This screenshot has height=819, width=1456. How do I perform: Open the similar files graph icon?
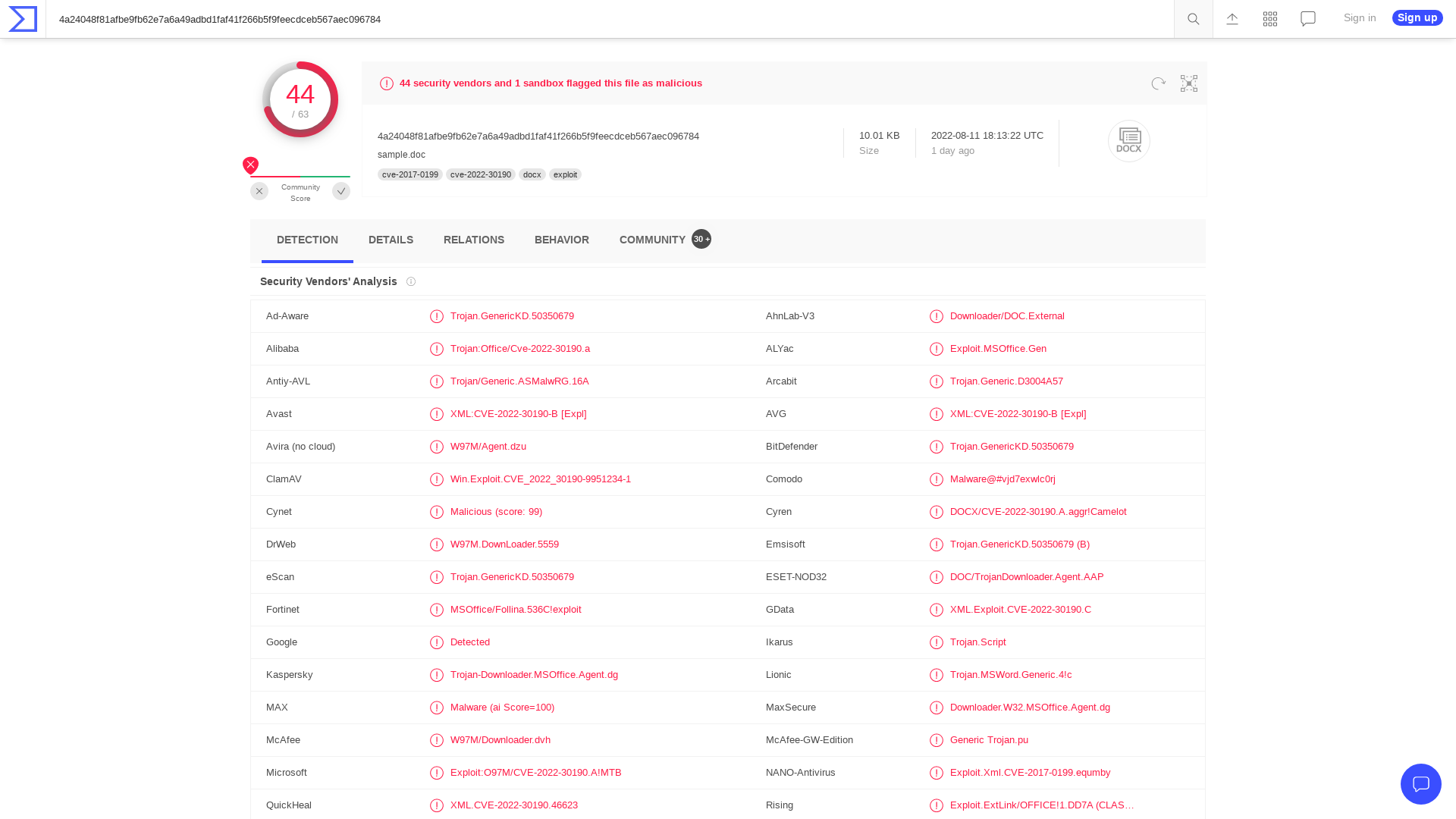(x=1189, y=83)
